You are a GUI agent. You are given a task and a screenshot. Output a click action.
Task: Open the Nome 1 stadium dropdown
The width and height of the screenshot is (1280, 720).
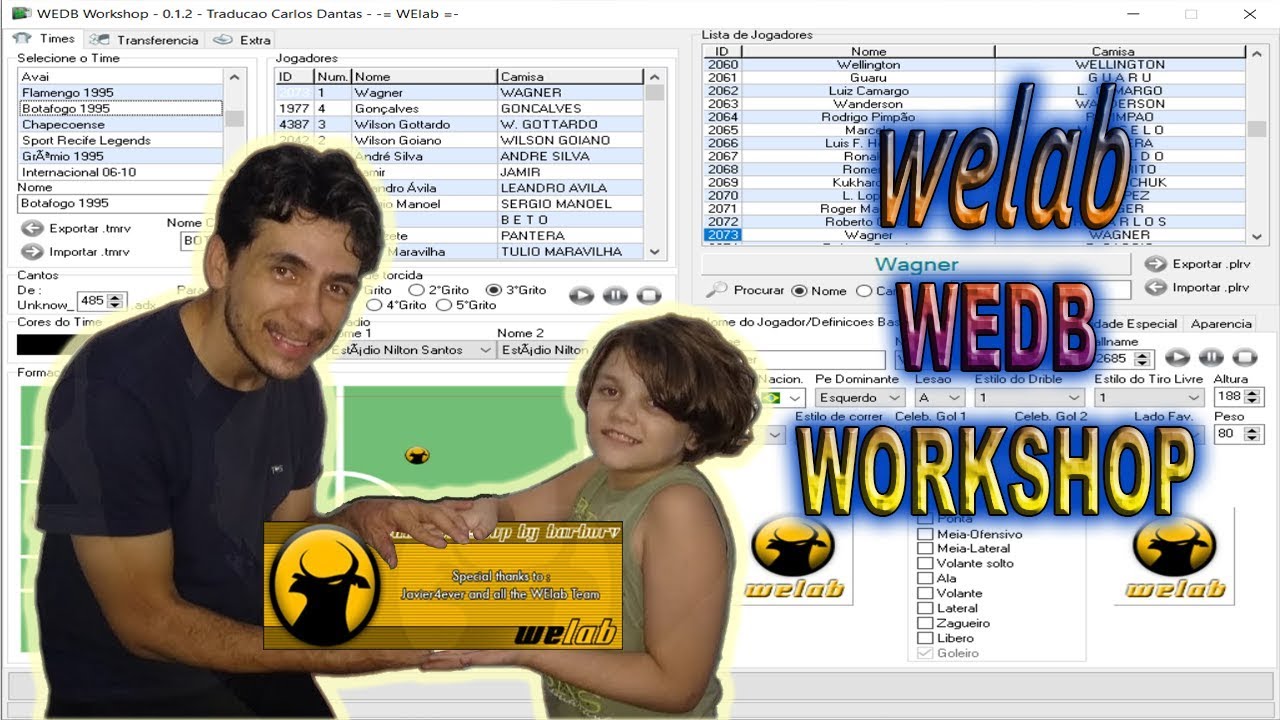click(485, 350)
